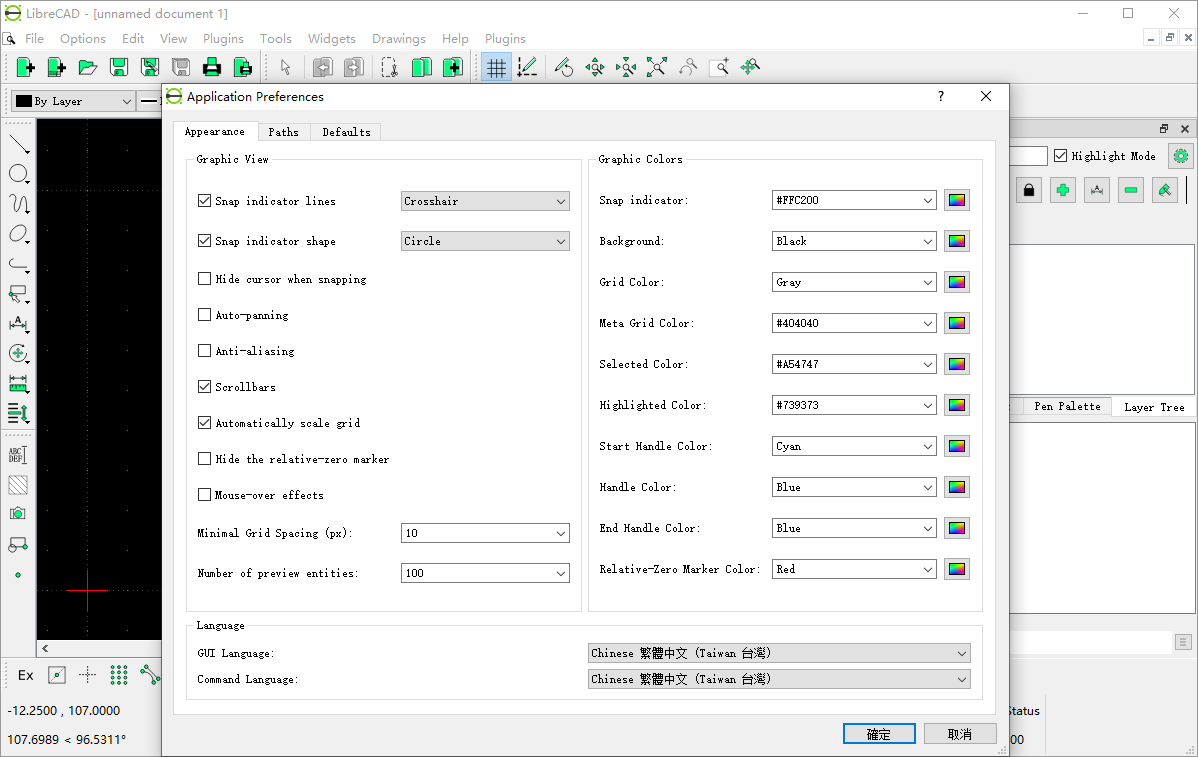Open the GUI Language dropdown
1198x757 pixels.
(x=779, y=653)
